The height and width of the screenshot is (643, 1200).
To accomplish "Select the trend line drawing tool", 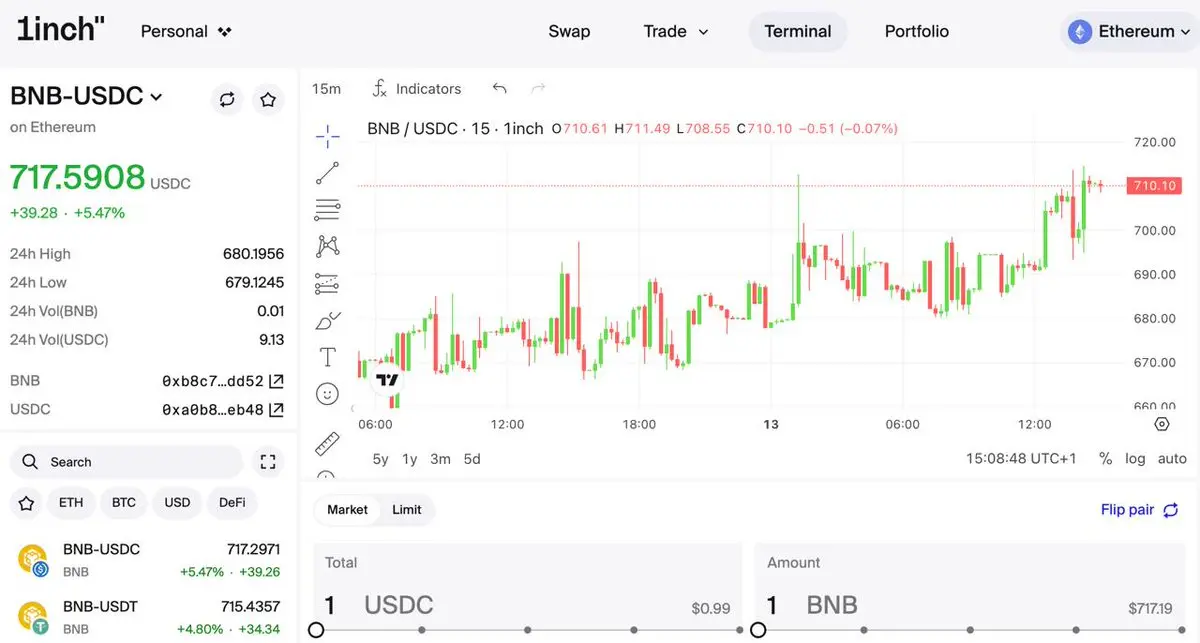I will point(328,173).
